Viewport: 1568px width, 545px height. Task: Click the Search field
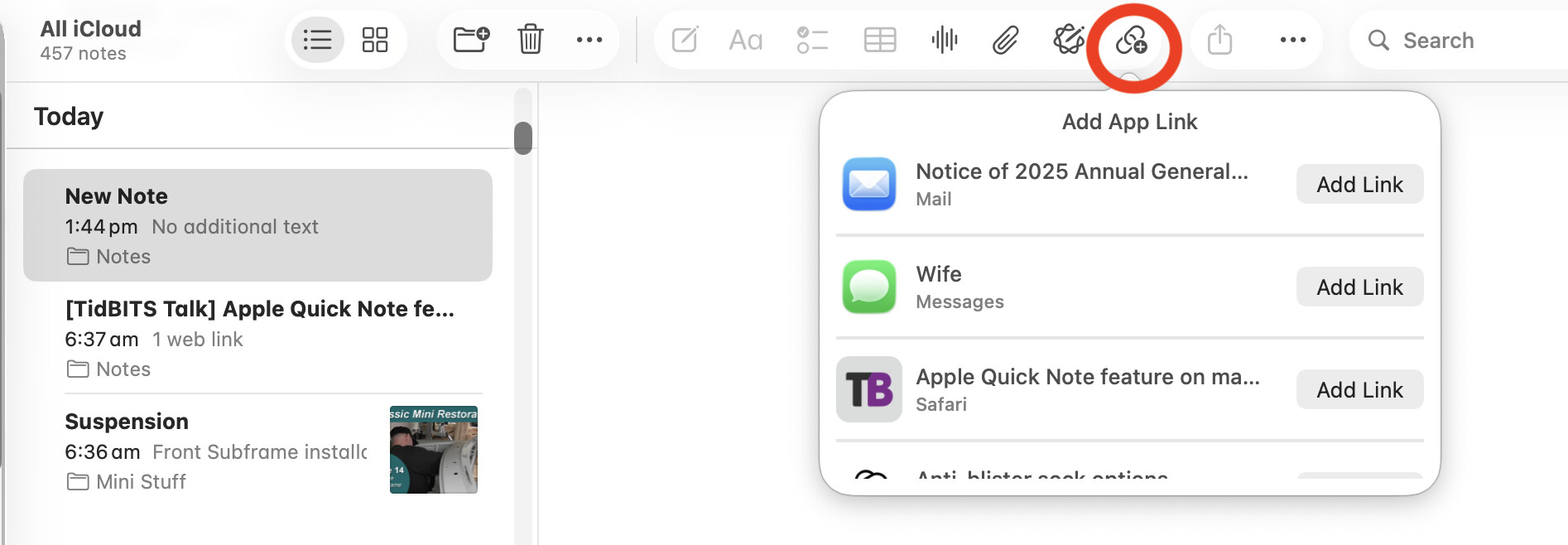(x=1457, y=40)
